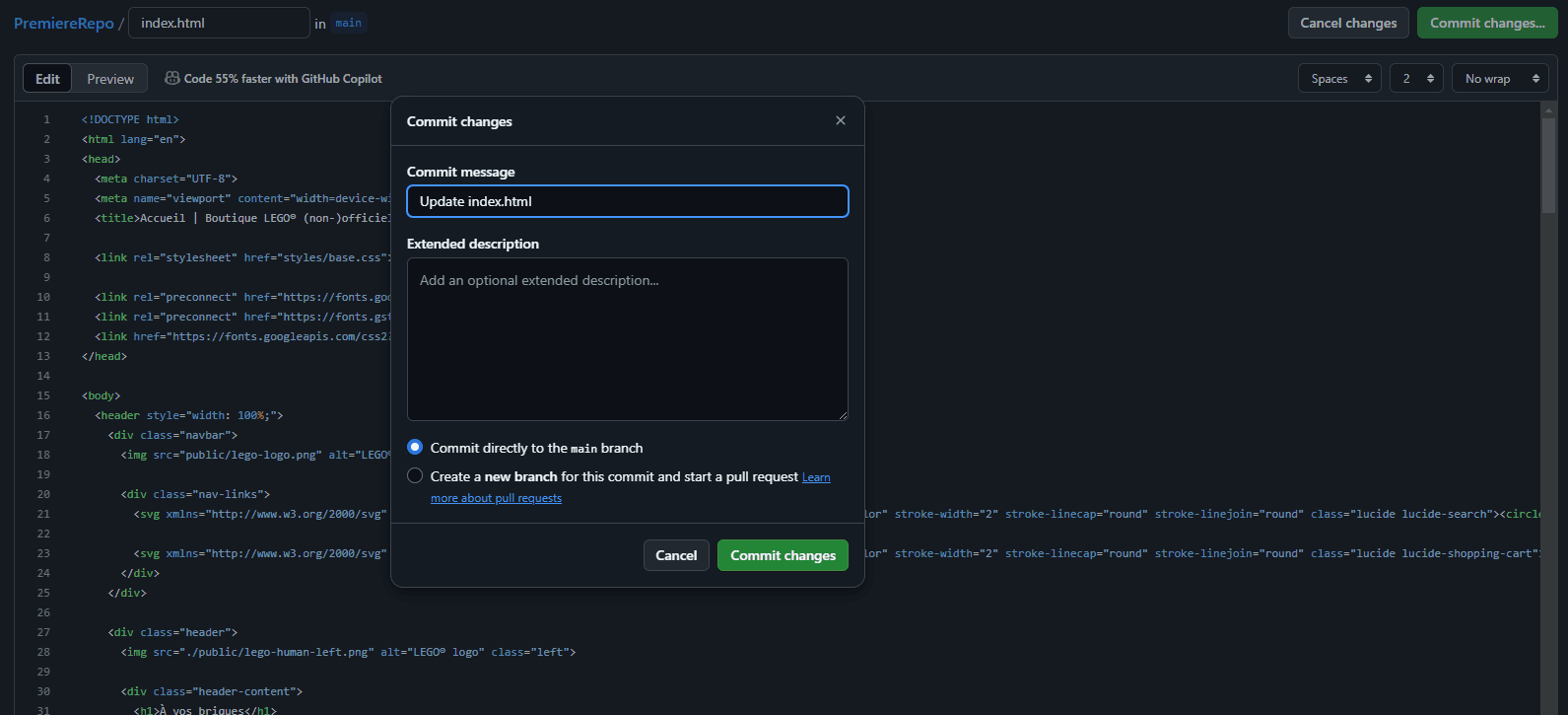1568x715 pixels.
Task: Click the Cancel changes button
Action: click(x=1347, y=24)
